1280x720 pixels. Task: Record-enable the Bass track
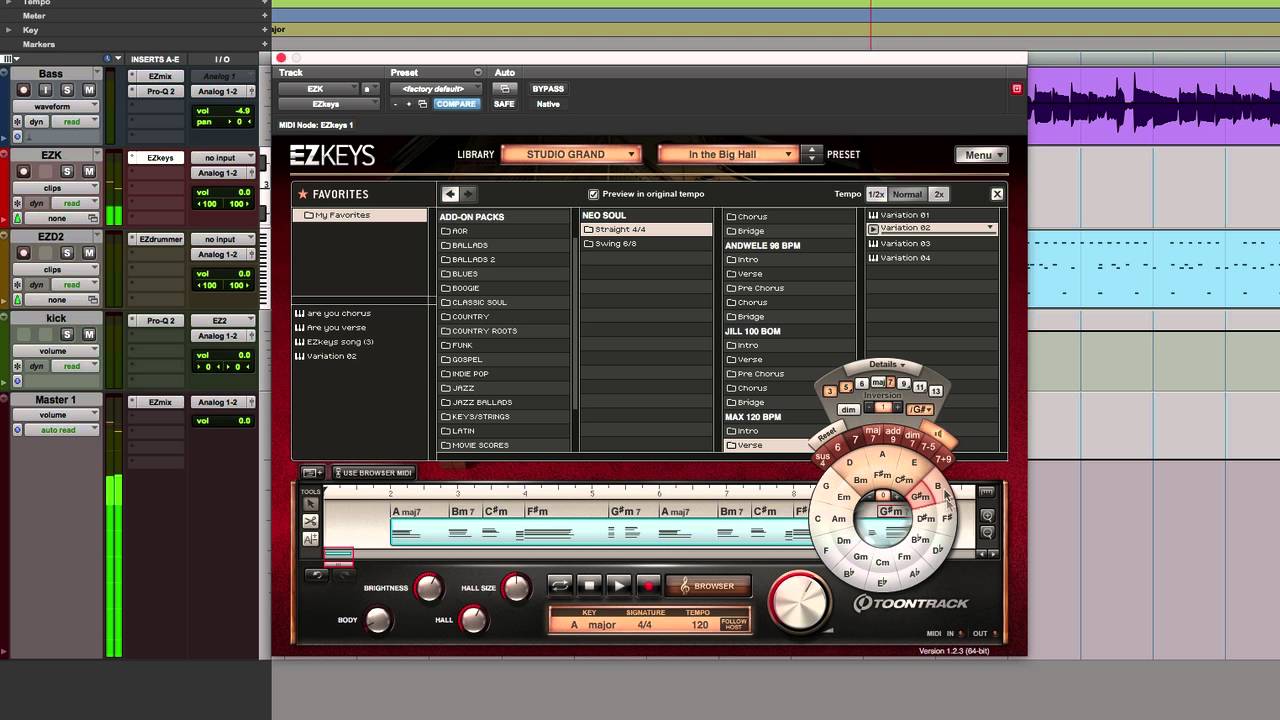(24, 90)
